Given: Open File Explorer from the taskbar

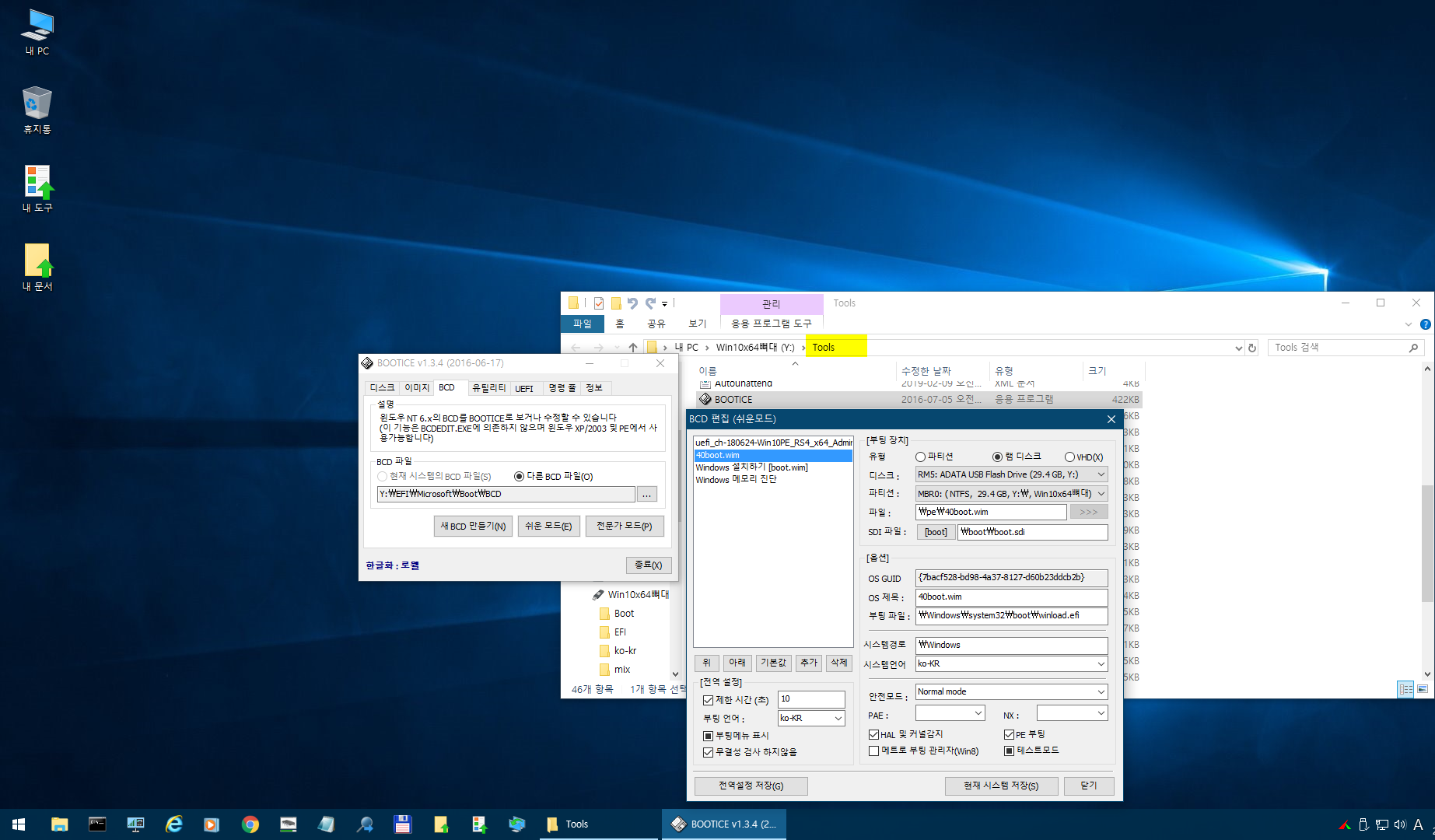Looking at the screenshot, I should [59, 824].
